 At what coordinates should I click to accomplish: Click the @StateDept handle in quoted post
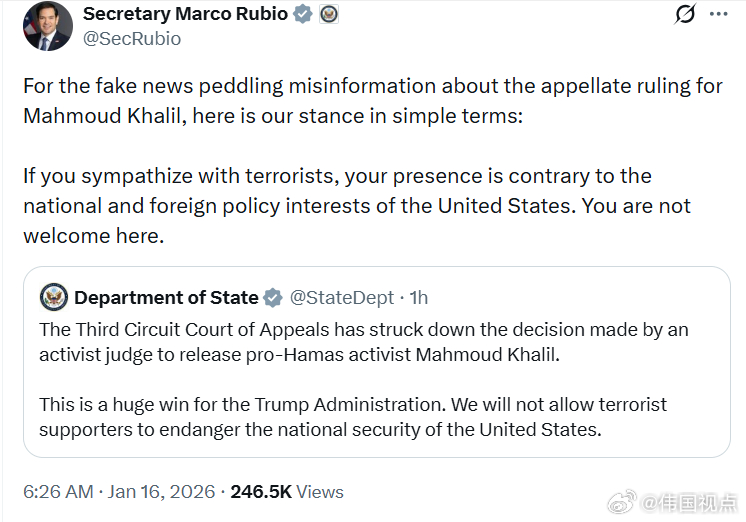pyautogui.click(x=342, y=298)
